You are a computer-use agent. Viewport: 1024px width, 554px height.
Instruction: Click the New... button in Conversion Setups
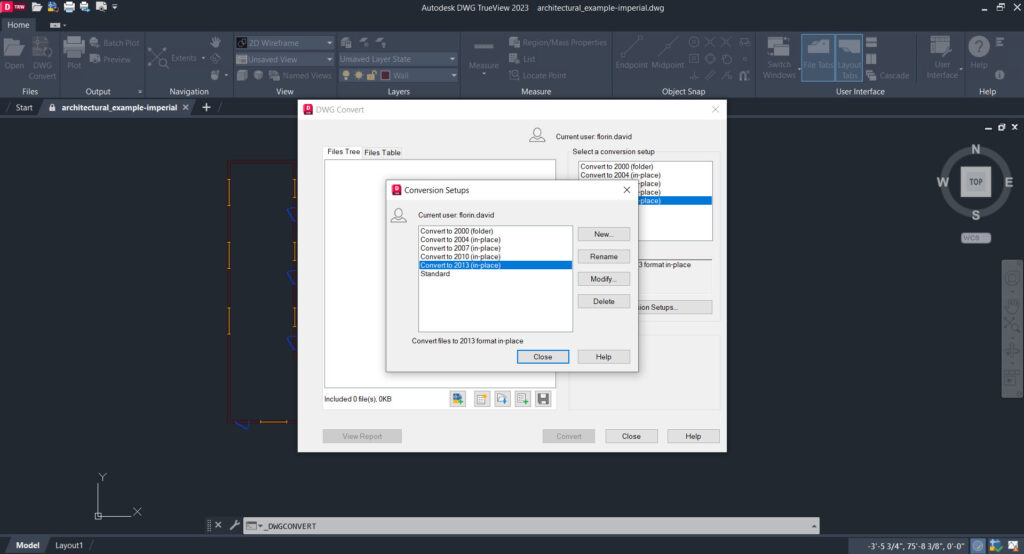tap(603, 234)
